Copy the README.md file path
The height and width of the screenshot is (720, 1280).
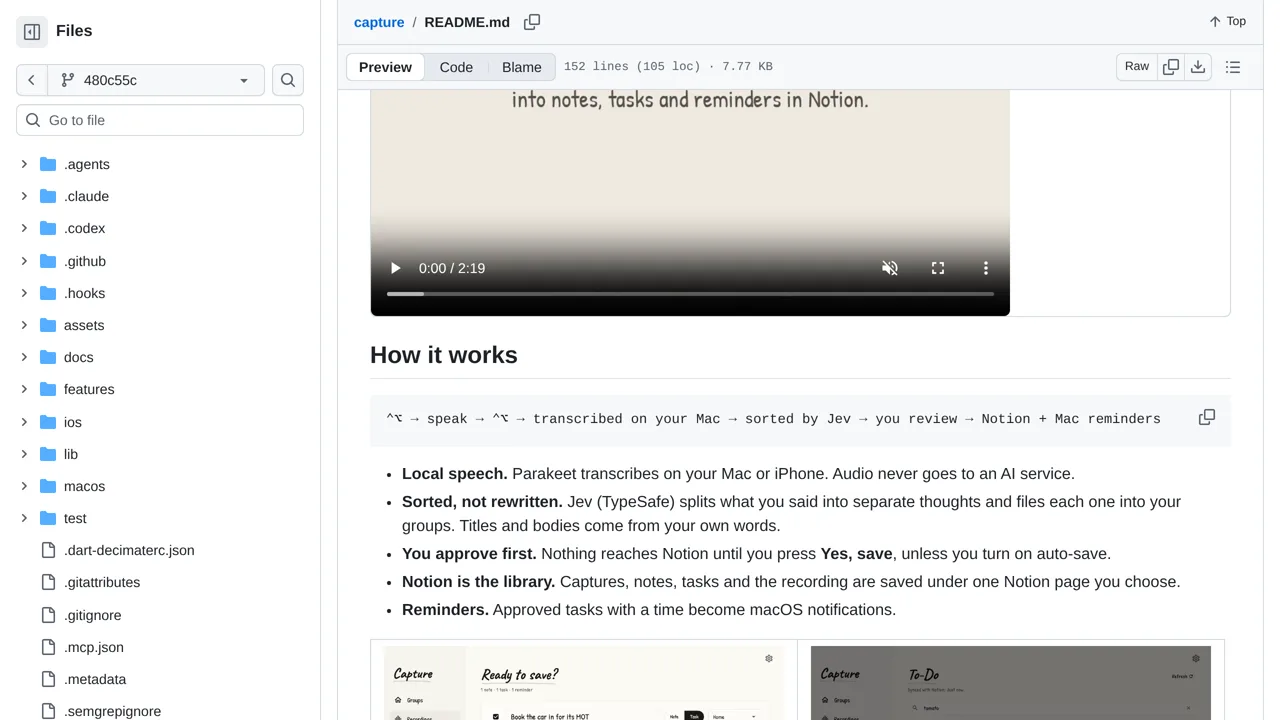click(x=532, y=22)
